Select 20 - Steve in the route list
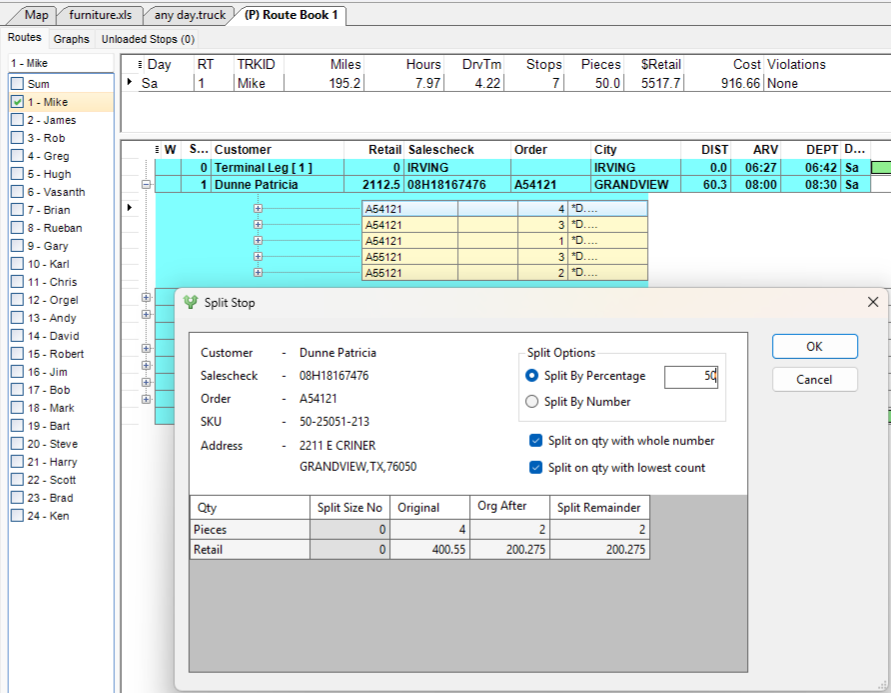891x694 pixels. pos(53,444)
